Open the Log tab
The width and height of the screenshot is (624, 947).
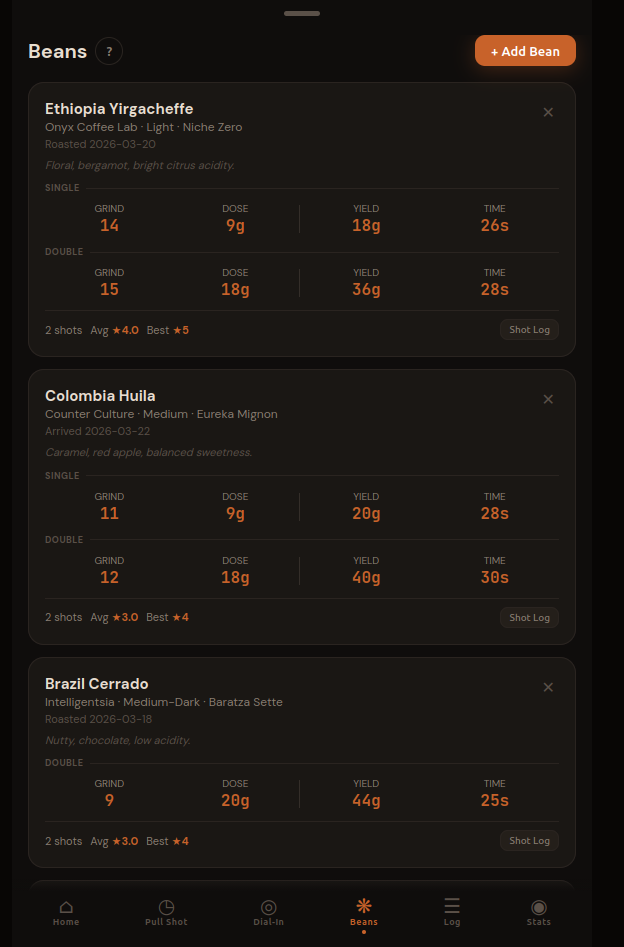click(x=452, y=911)
